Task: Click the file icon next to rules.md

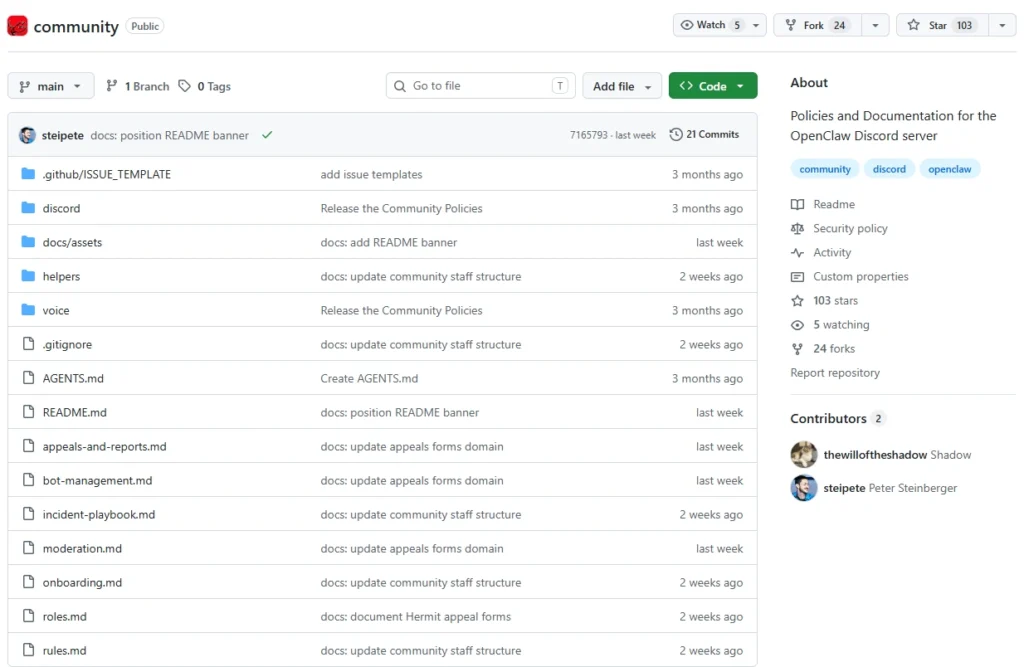Action: point(28,649)
